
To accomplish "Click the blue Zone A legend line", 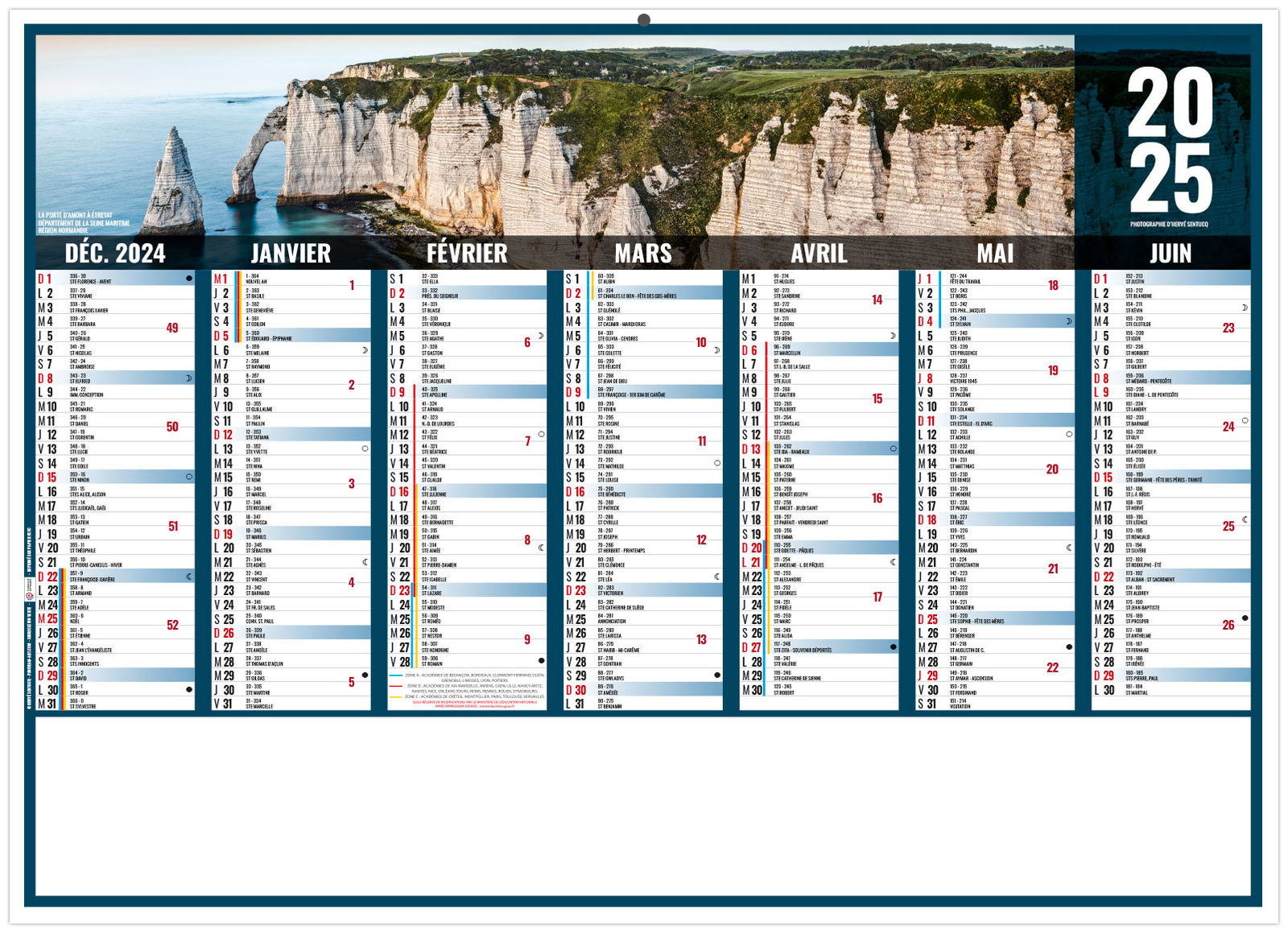I will (395, 676).
